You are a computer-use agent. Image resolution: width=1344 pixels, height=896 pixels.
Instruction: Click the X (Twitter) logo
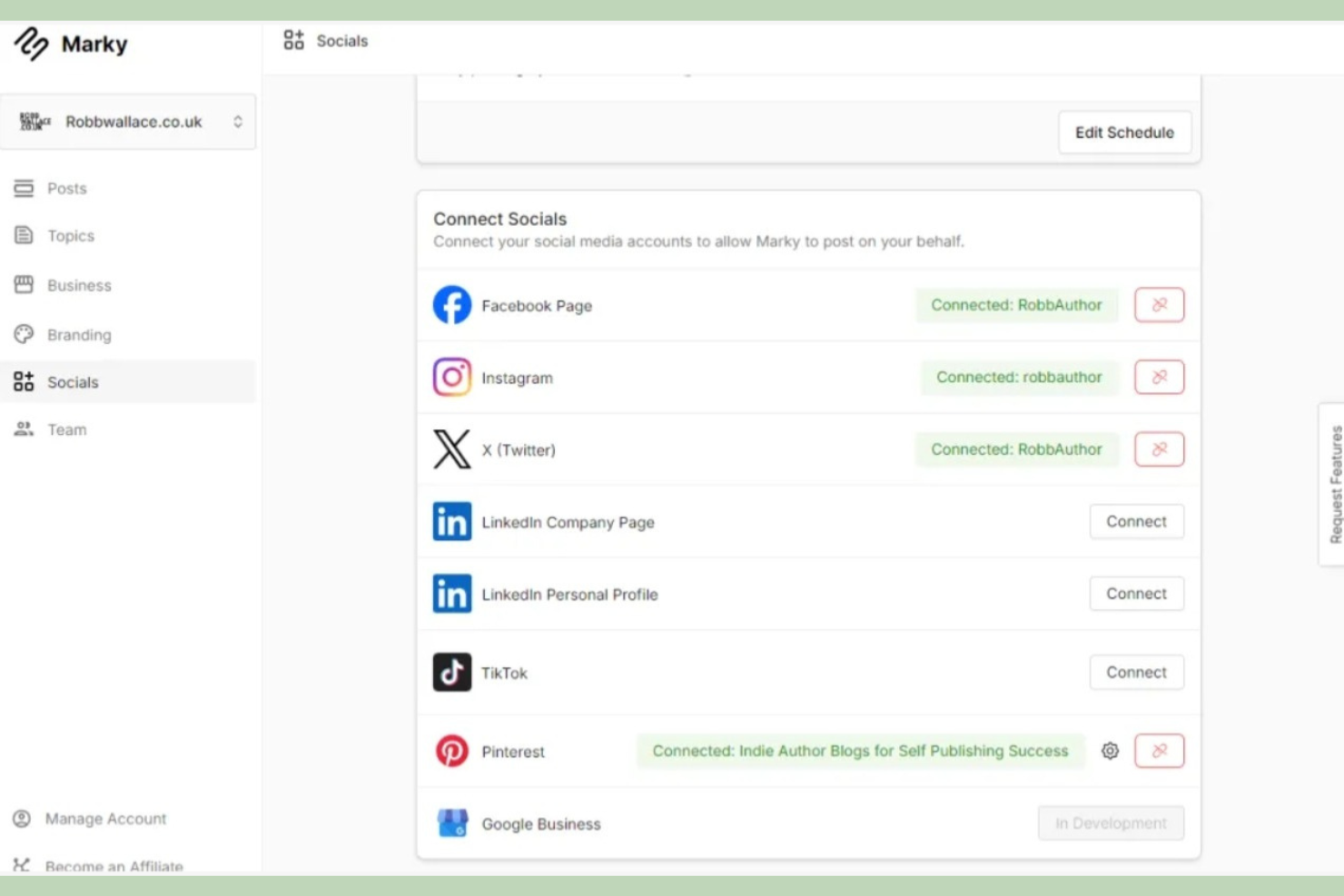click(x=451, y=449)
